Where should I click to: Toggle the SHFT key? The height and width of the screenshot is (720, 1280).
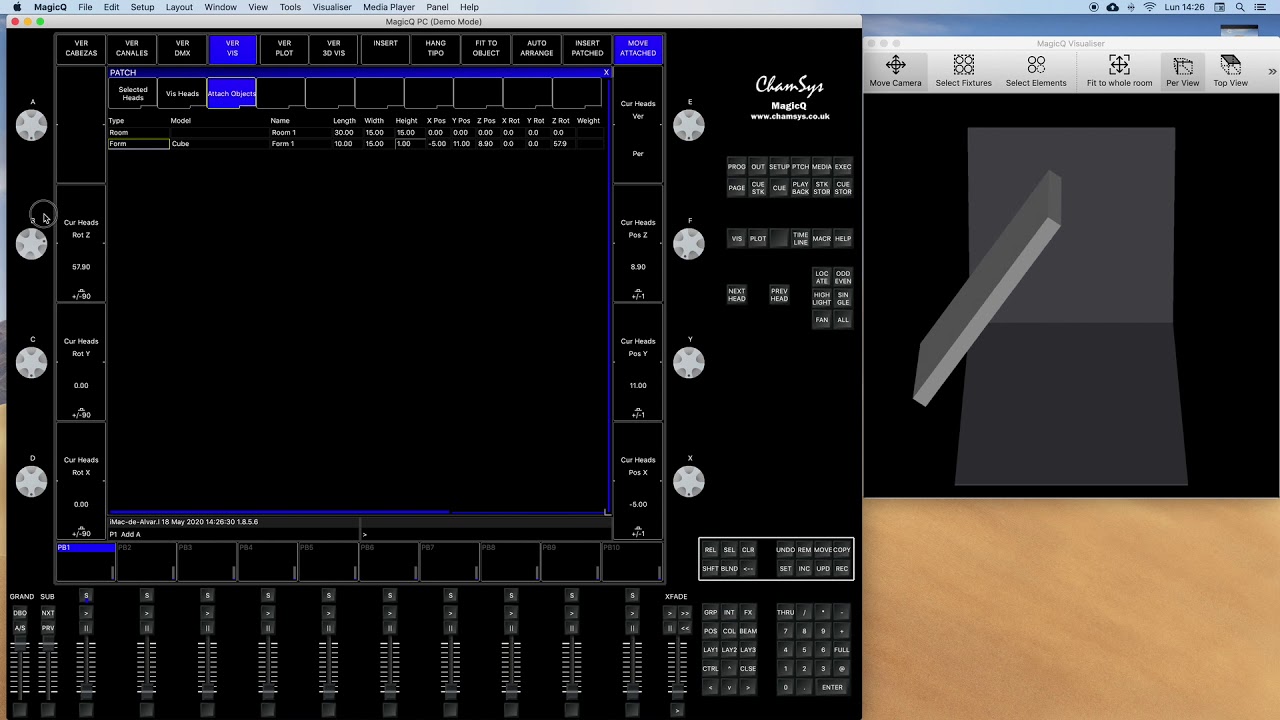coord(710,569)
